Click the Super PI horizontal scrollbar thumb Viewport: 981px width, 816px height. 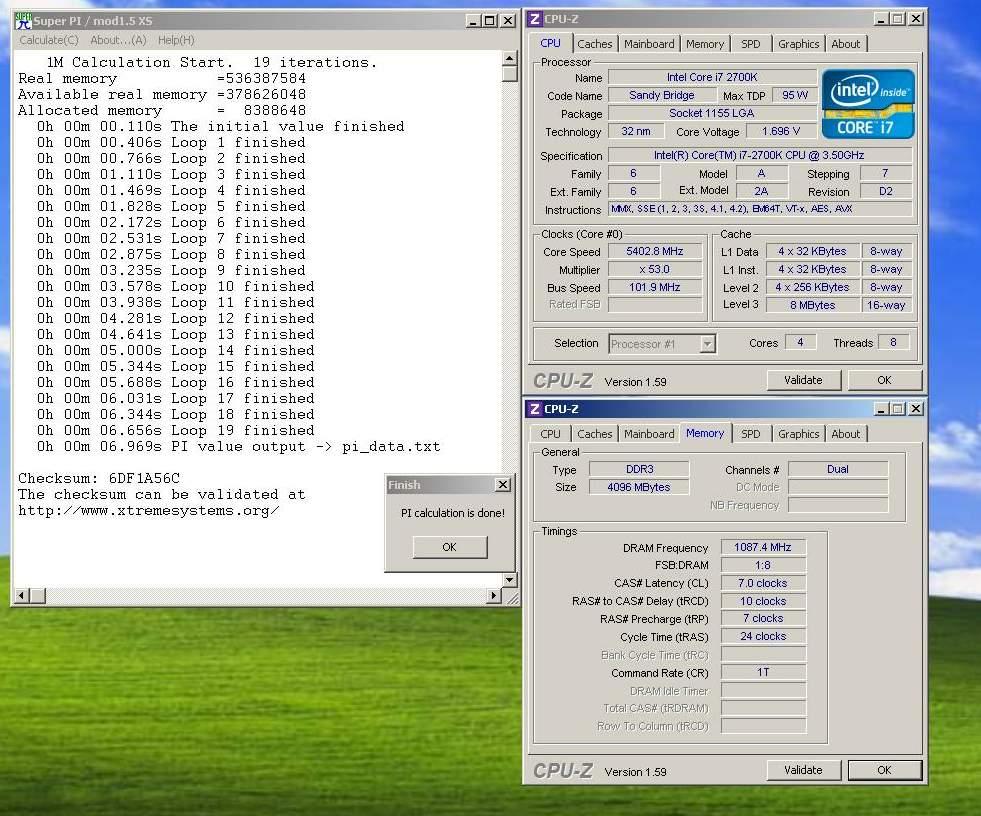tap(38, 595)
